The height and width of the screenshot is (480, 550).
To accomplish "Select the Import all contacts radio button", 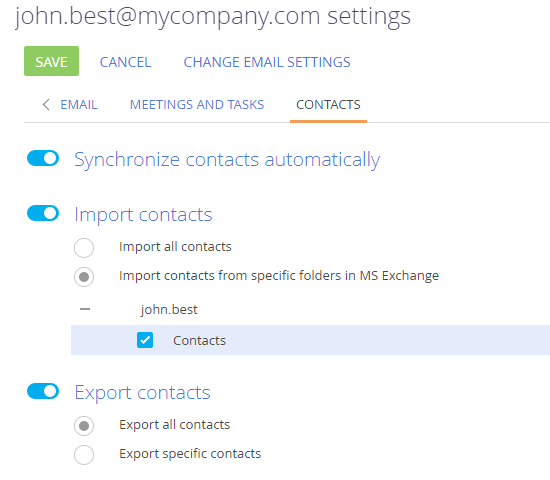I will (x=84, y=248).
